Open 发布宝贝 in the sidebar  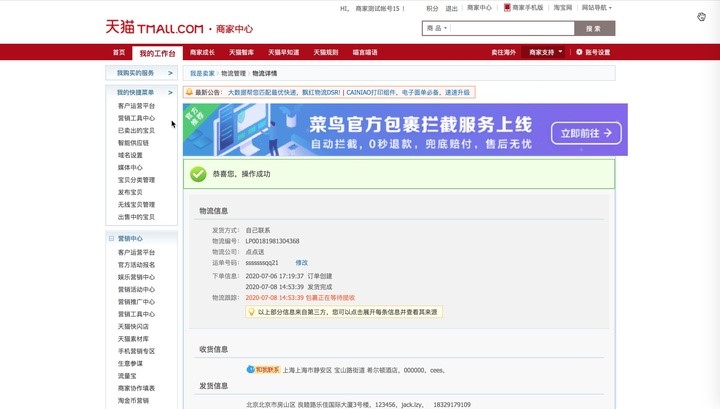pos(130,192)
